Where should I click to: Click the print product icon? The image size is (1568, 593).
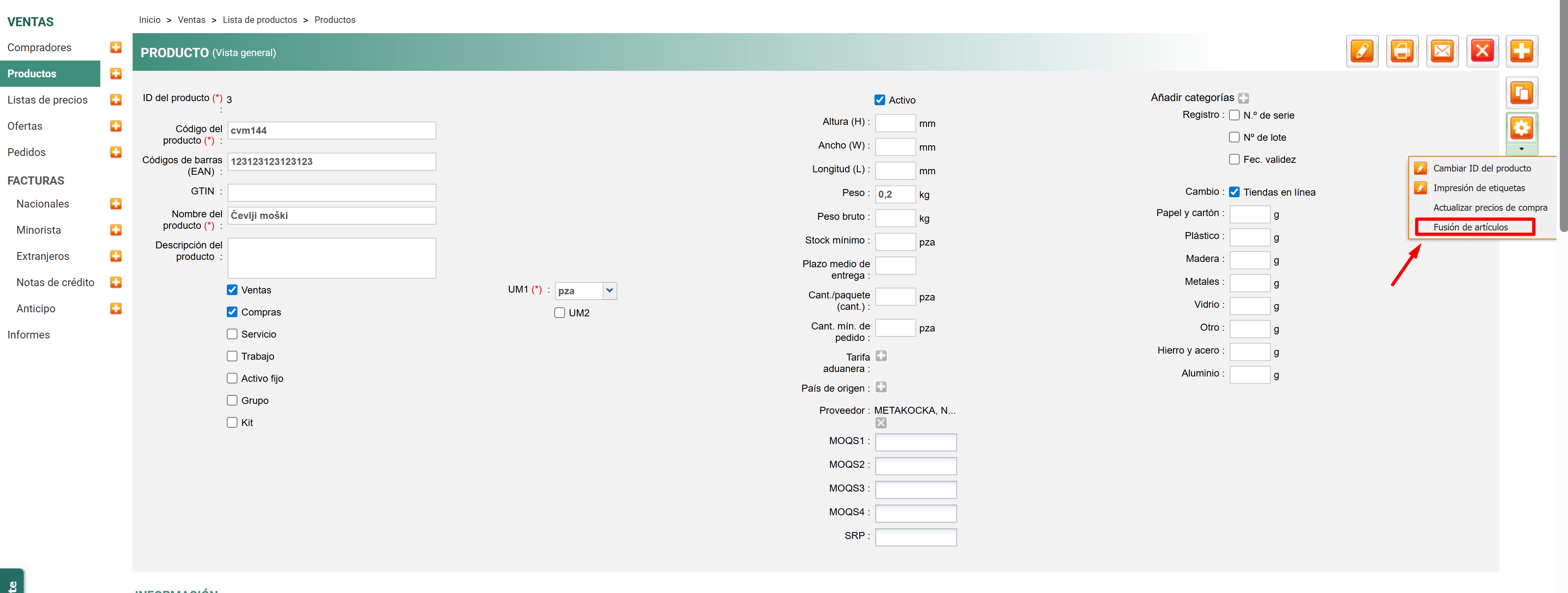1402,51
